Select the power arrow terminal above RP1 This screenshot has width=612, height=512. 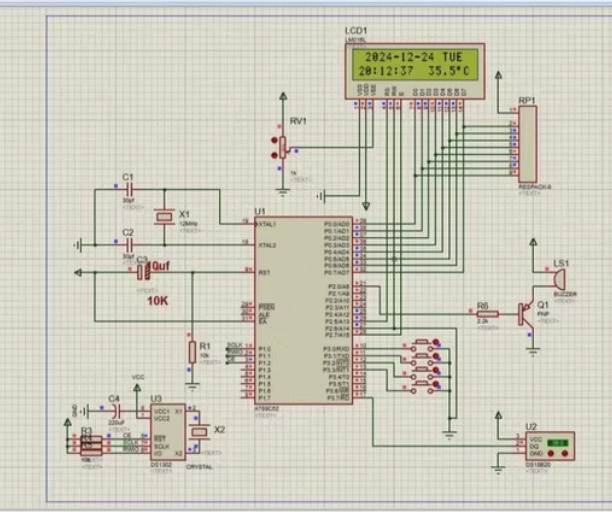(x=498, y=75)
